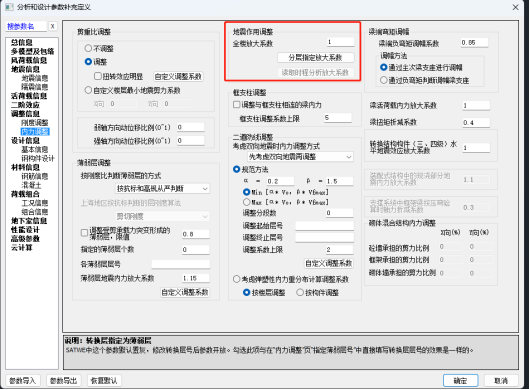Edit 框支柱调整系数上限 value 5
The height and width of the screenshot is (390, 530).
pyautogui.click(x=338, y=118)
